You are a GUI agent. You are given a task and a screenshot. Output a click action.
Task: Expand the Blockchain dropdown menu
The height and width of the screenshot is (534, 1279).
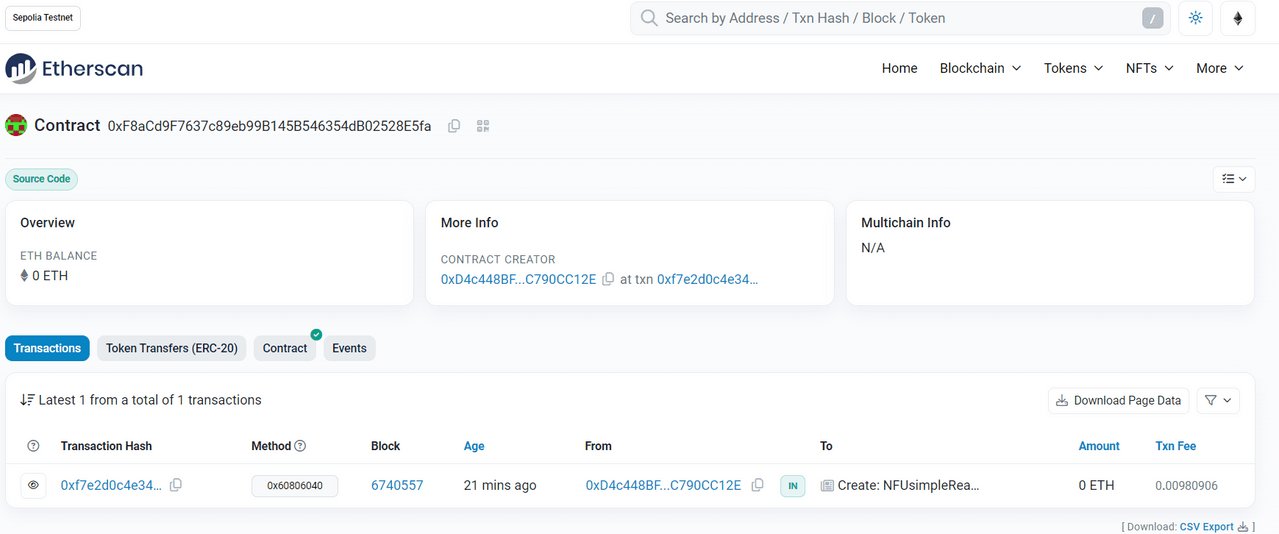[x=980, y=68]
